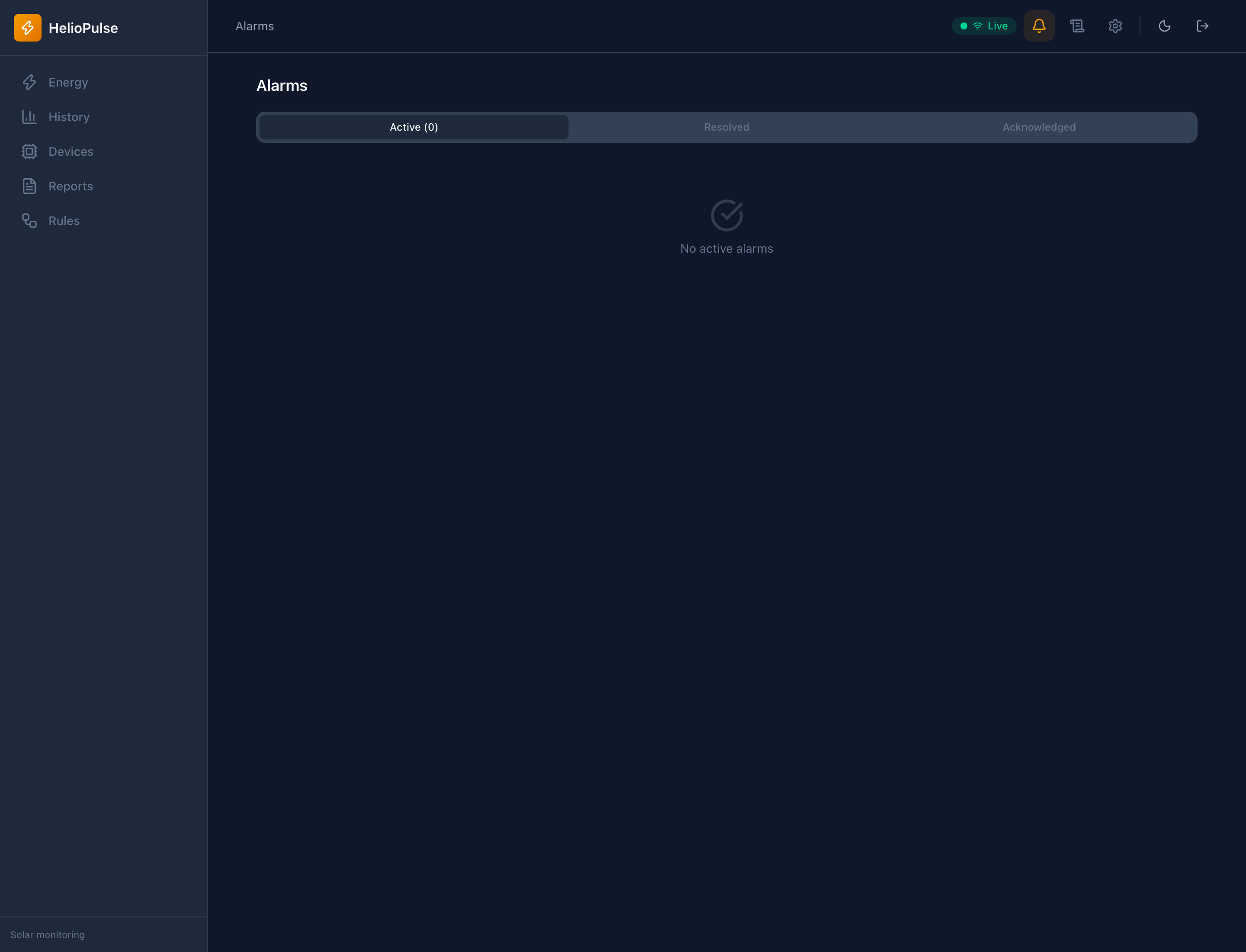Viewport: 1246px width, 952px height.
Task: Click the Alarms page heading
Action: click(x=282, y=86)
